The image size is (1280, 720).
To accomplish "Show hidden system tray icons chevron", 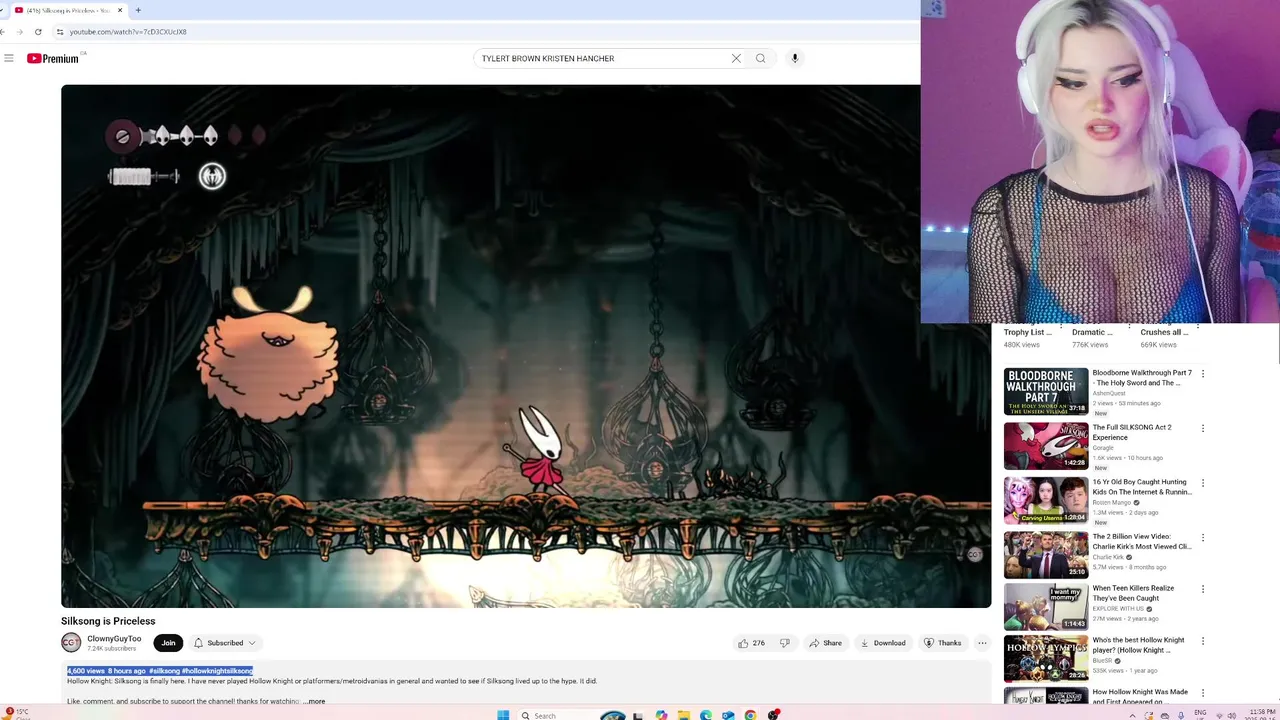I will 1133,715.
